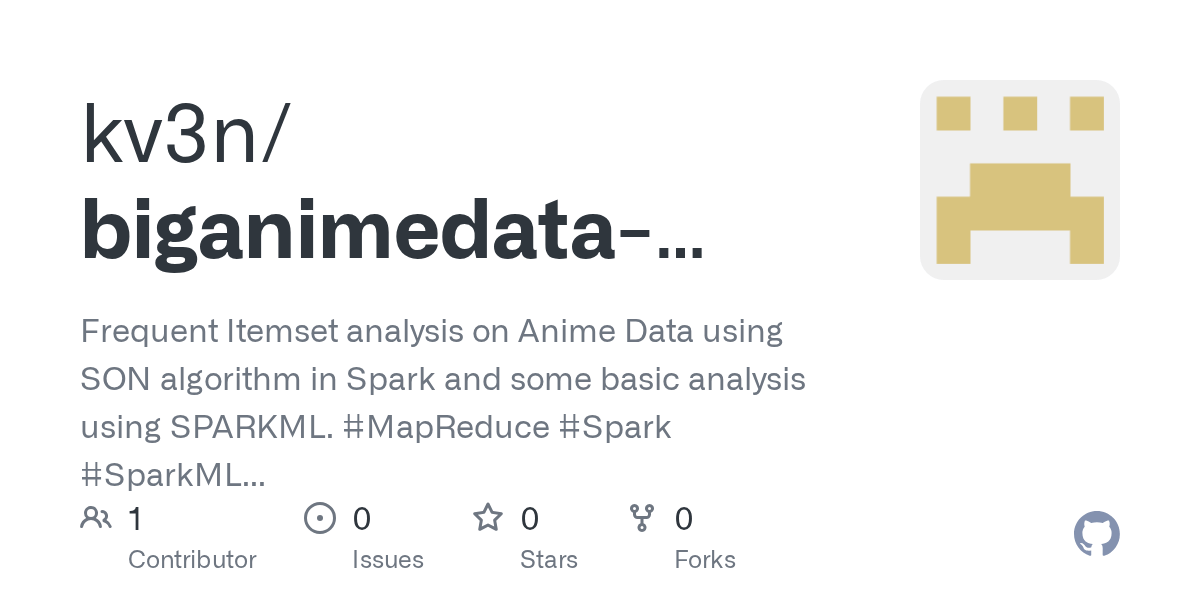Select the Stars label text
1200x600 pixels.
click(549, 559)
